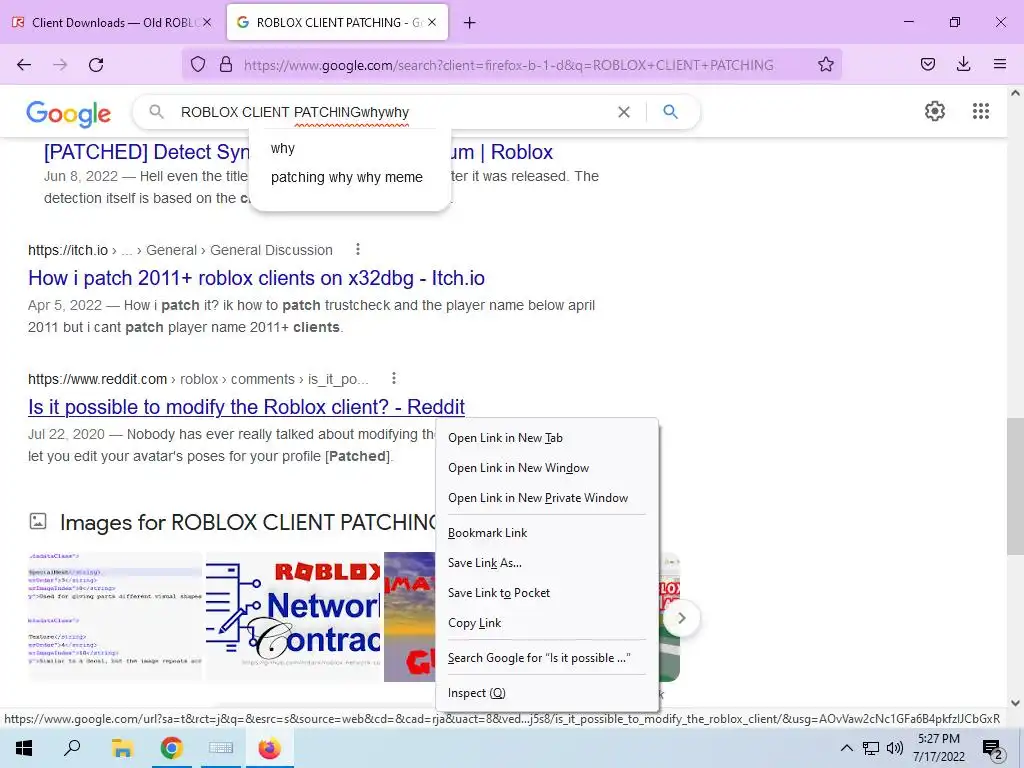This screenshot has height=768, width=1024.
Task: Reload the current page
Action: tap(96, 65)
